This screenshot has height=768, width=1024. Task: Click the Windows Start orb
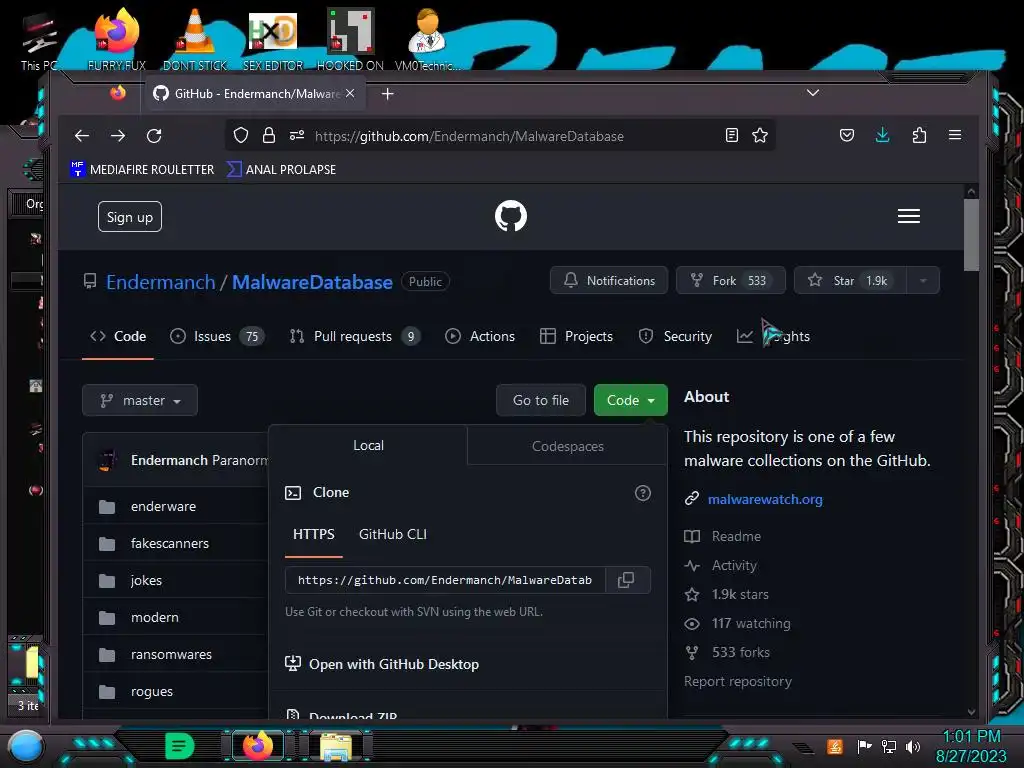tap(26, 746)
